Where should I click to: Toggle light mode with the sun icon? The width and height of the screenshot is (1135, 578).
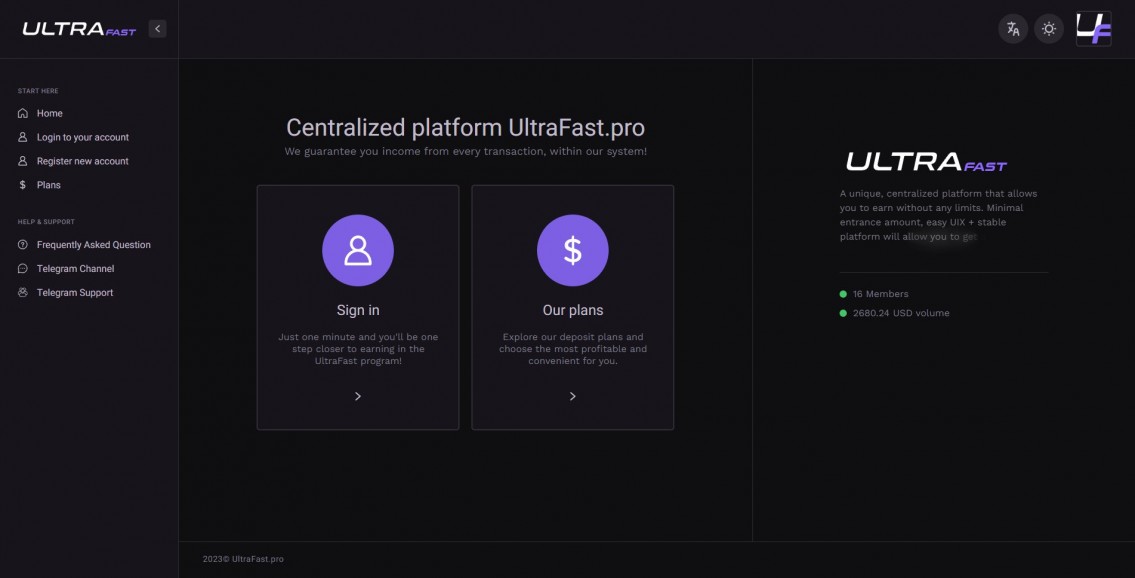1049,29
